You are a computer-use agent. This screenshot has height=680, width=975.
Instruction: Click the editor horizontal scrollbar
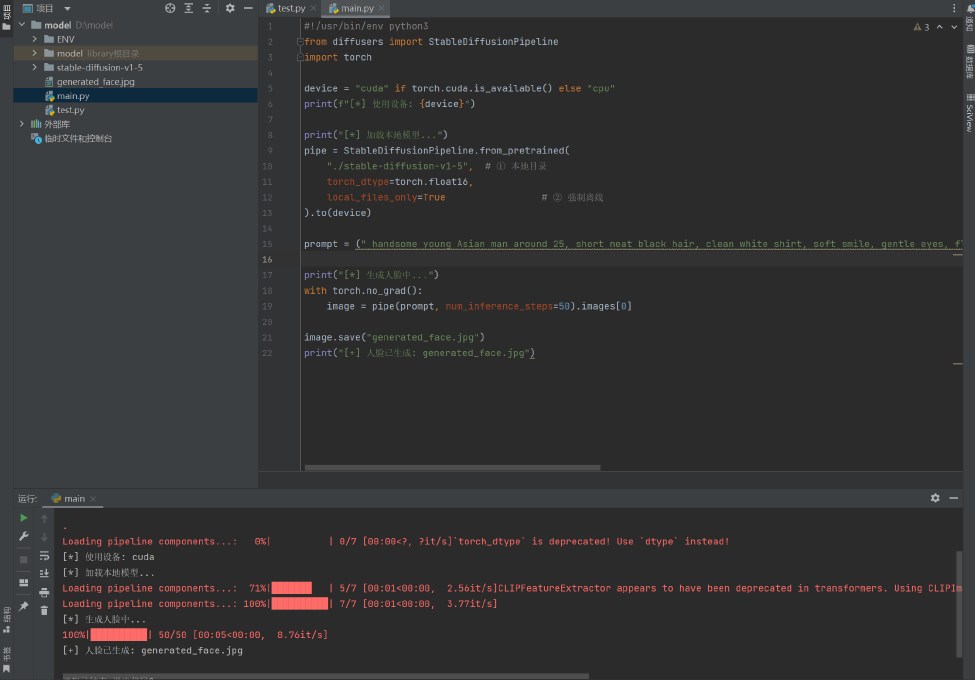(453, 467)
